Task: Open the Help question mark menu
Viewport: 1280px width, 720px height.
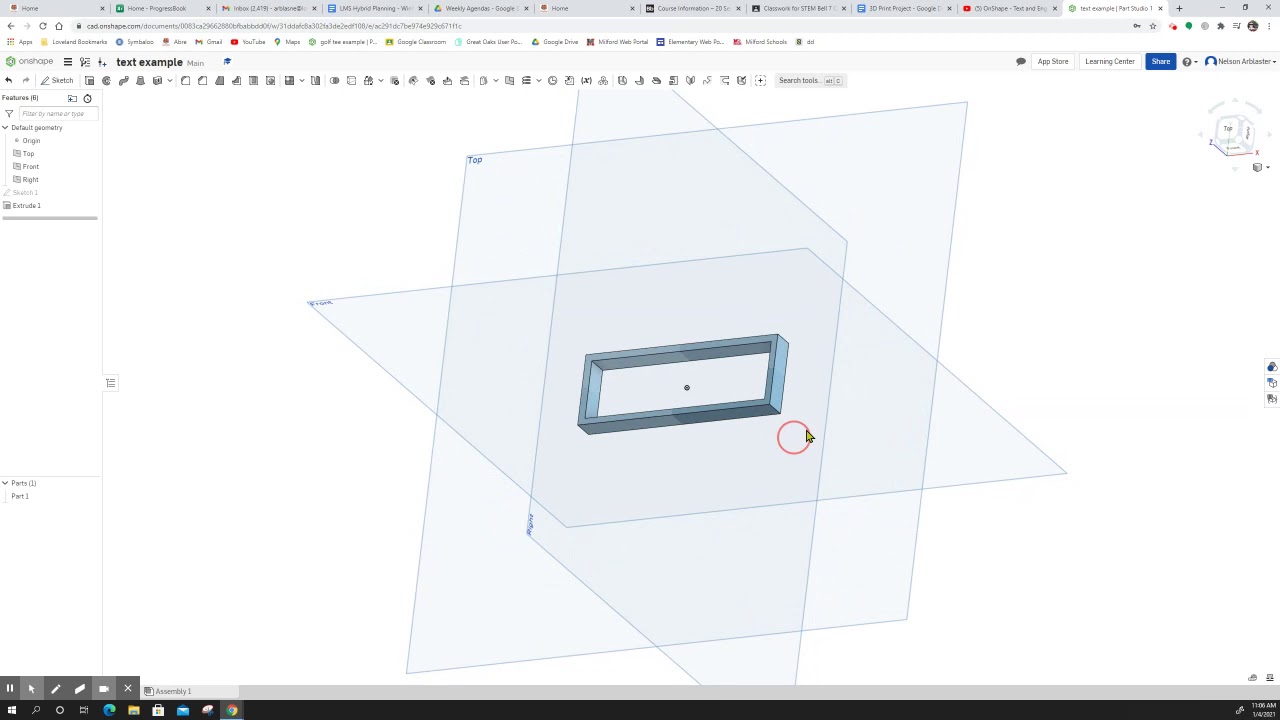Action: (1188, 62)
